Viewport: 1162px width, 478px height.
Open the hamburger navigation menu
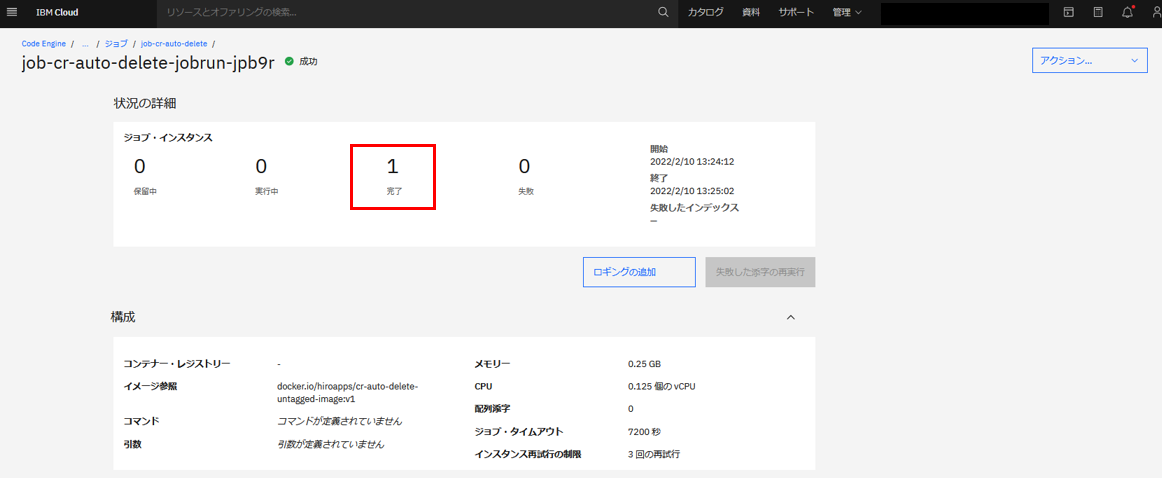pyautogui.click(x=11, y=13)
